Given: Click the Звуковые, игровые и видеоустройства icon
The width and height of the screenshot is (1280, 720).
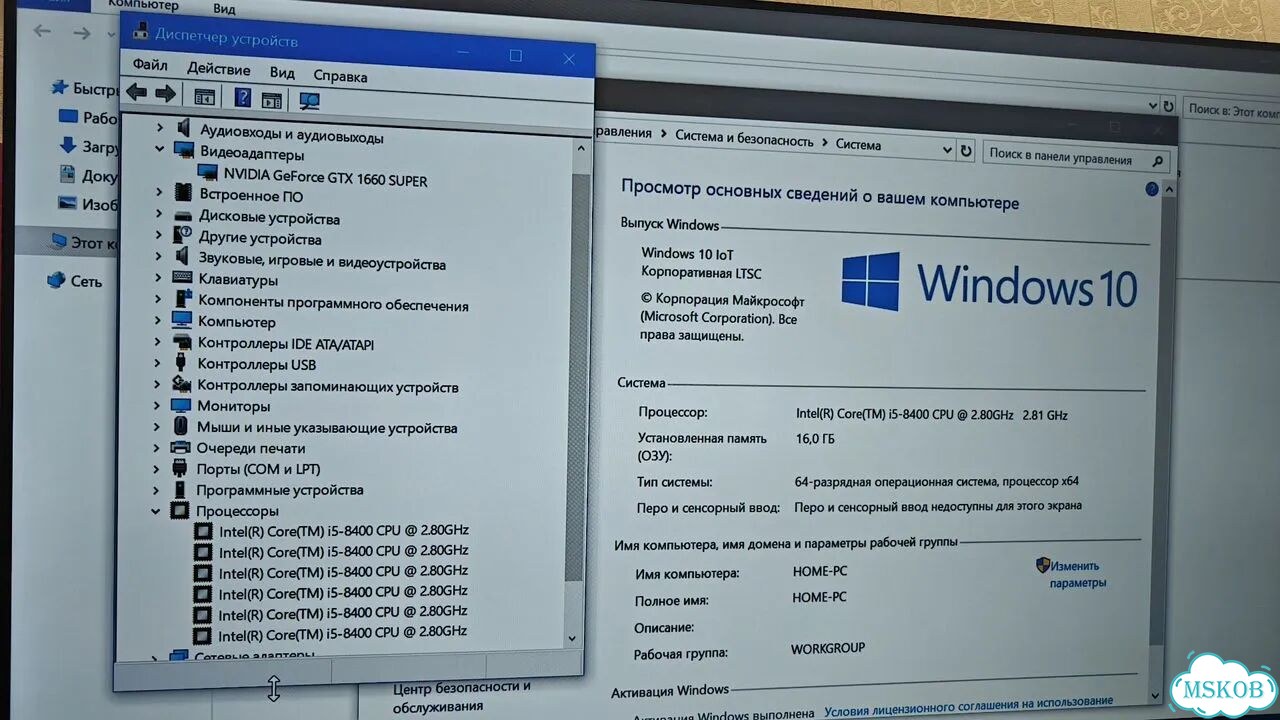Looking at the screenshot, I should click(x=182, y=257).
